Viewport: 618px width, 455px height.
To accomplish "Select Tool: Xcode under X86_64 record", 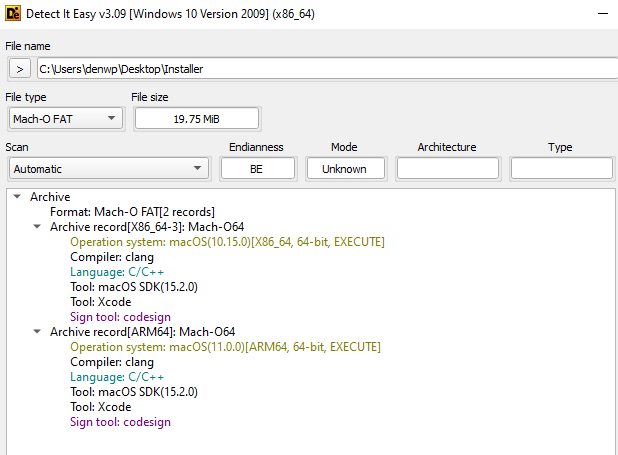I will pos(101,302).
